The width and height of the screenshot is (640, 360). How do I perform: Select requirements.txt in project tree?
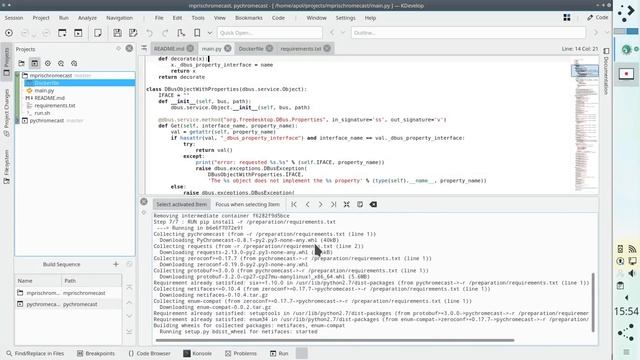(55, 106)
